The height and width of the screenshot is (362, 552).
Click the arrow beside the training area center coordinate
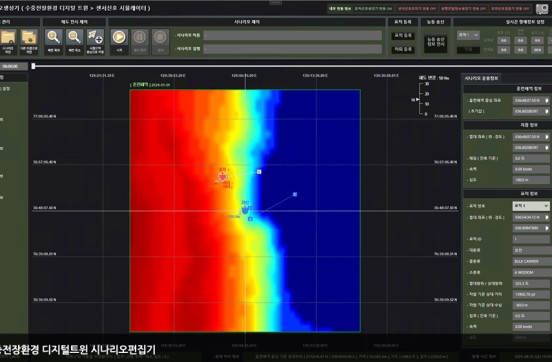coord(546,100)
